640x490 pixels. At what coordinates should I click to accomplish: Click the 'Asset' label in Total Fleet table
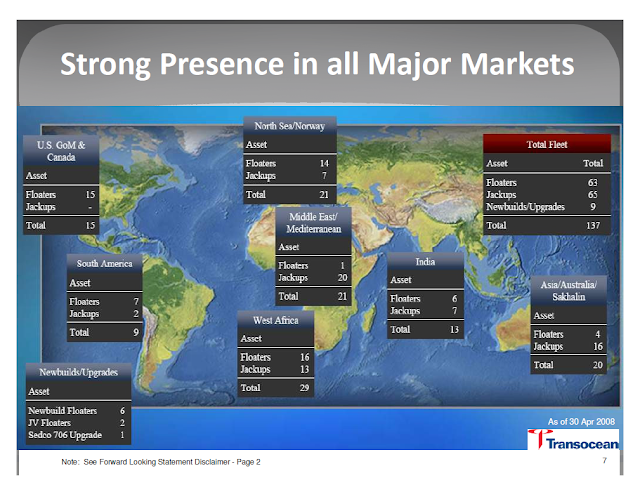point(497,163)
